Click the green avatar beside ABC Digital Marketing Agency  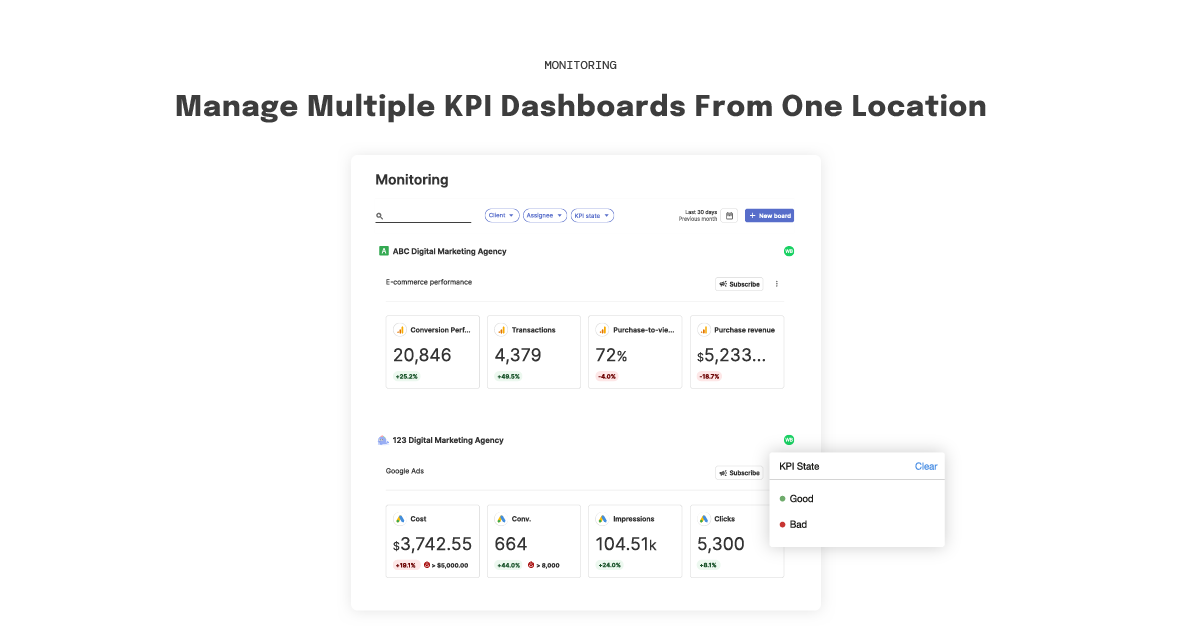click(x=788, y=251)
